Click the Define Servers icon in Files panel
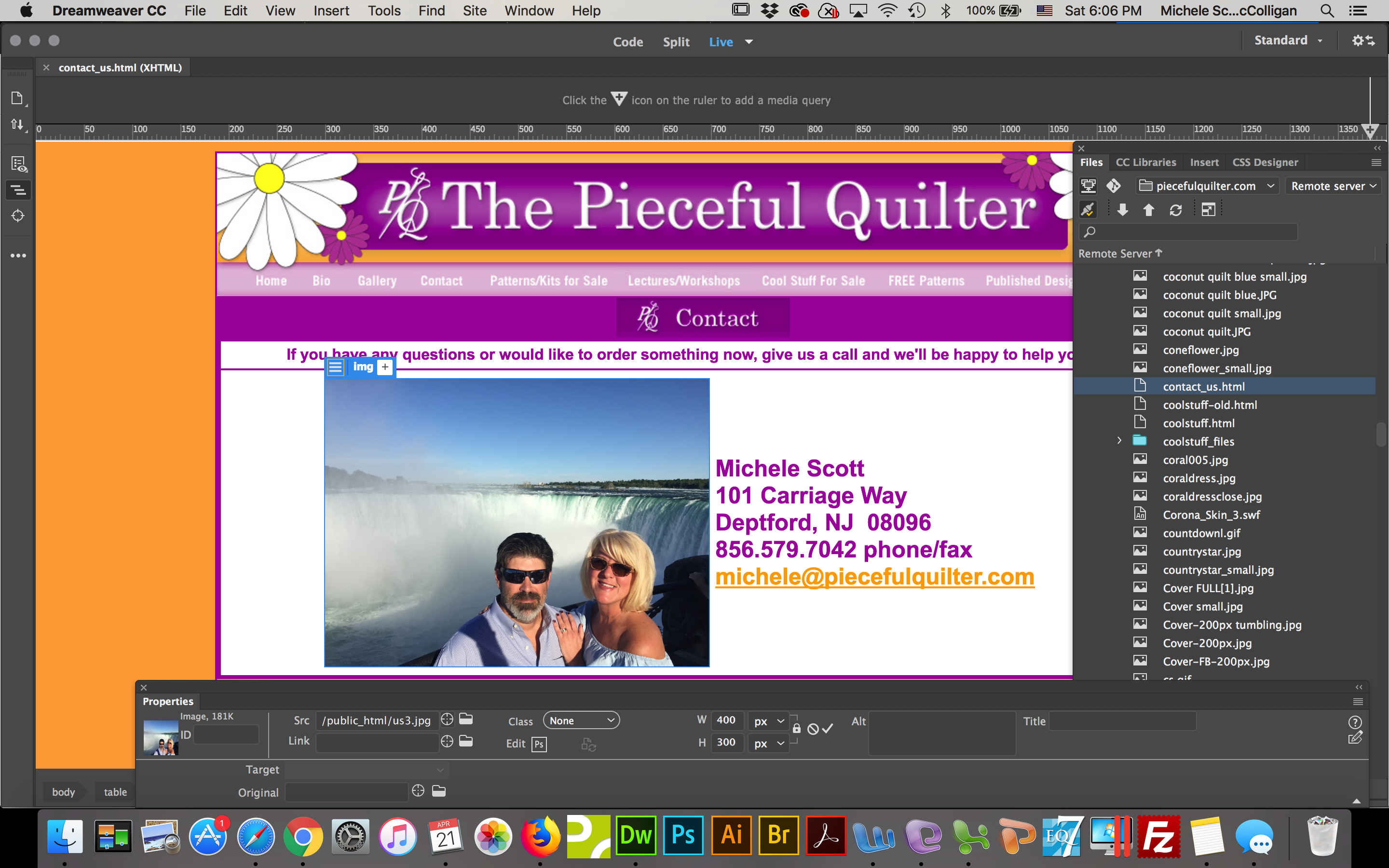 click(1088, 186)
